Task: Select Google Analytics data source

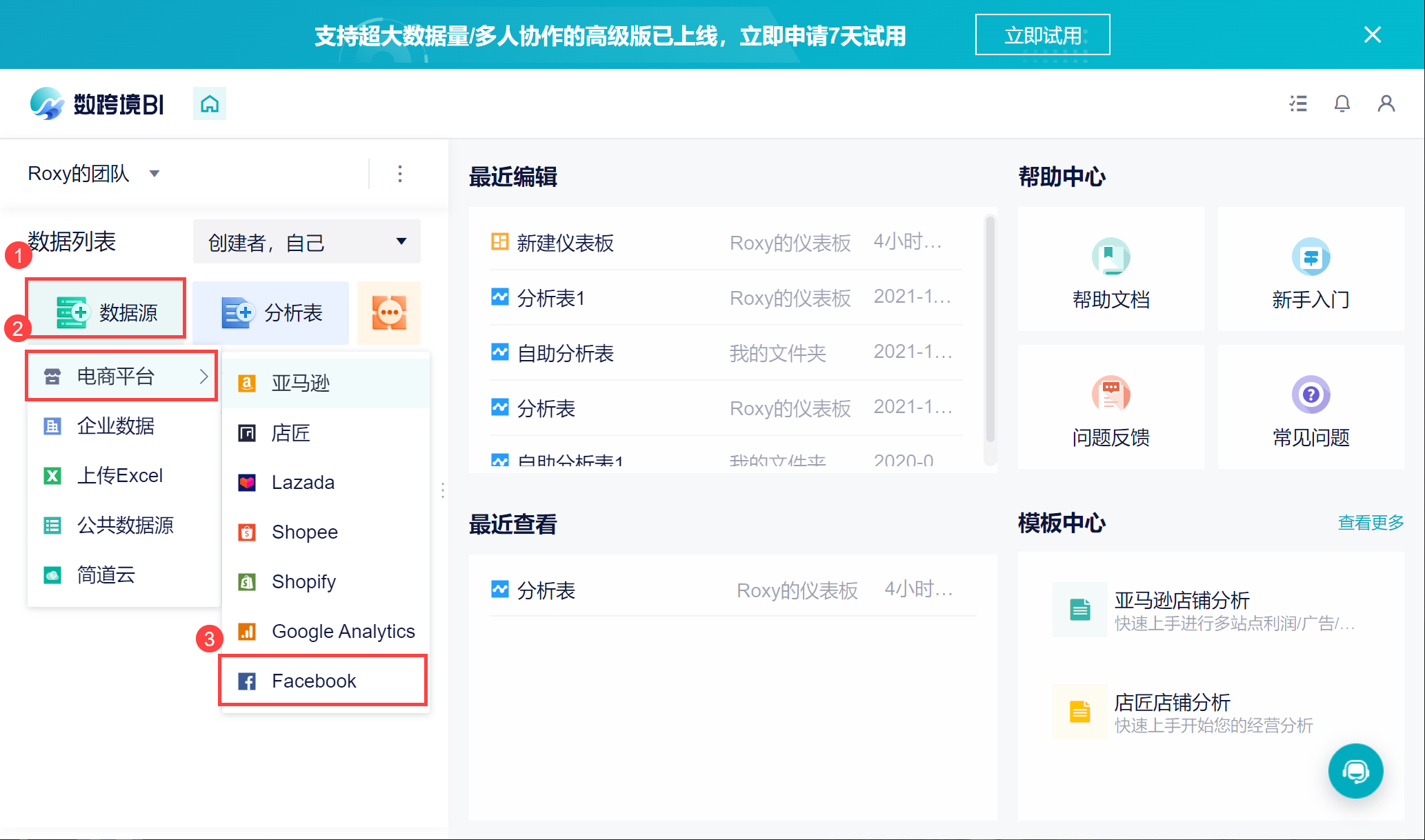Action: pos(343,631)
